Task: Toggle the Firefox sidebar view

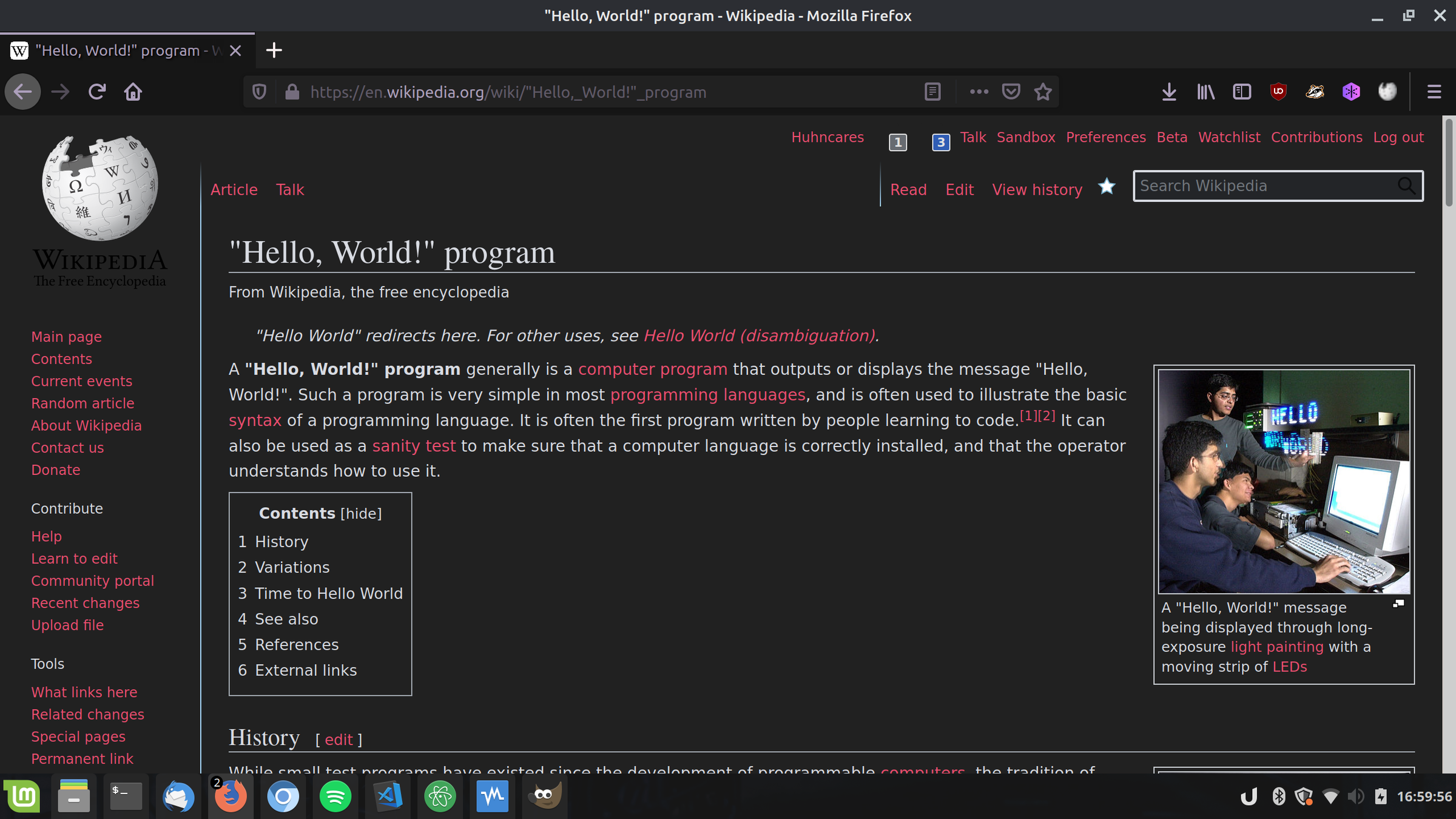Action: (x=1242, y=92)
